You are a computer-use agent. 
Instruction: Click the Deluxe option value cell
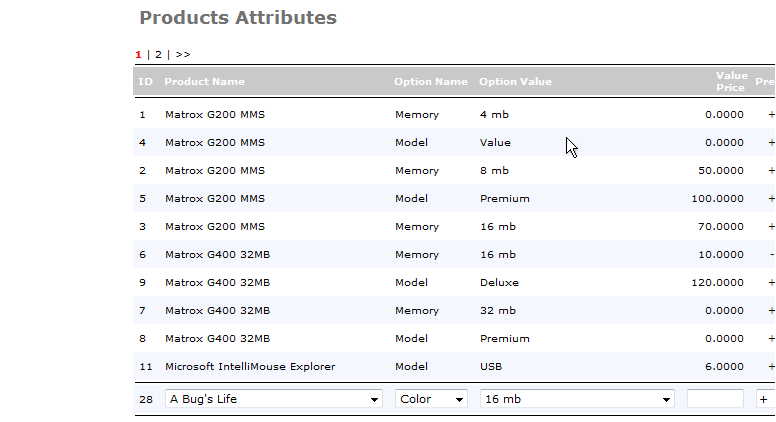point(499,283)
